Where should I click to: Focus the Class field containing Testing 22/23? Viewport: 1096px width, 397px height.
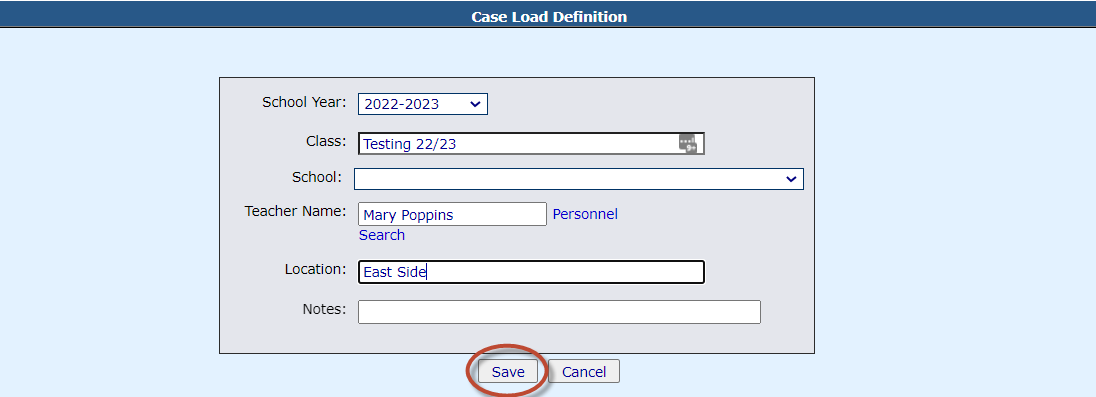click(531, 143)
